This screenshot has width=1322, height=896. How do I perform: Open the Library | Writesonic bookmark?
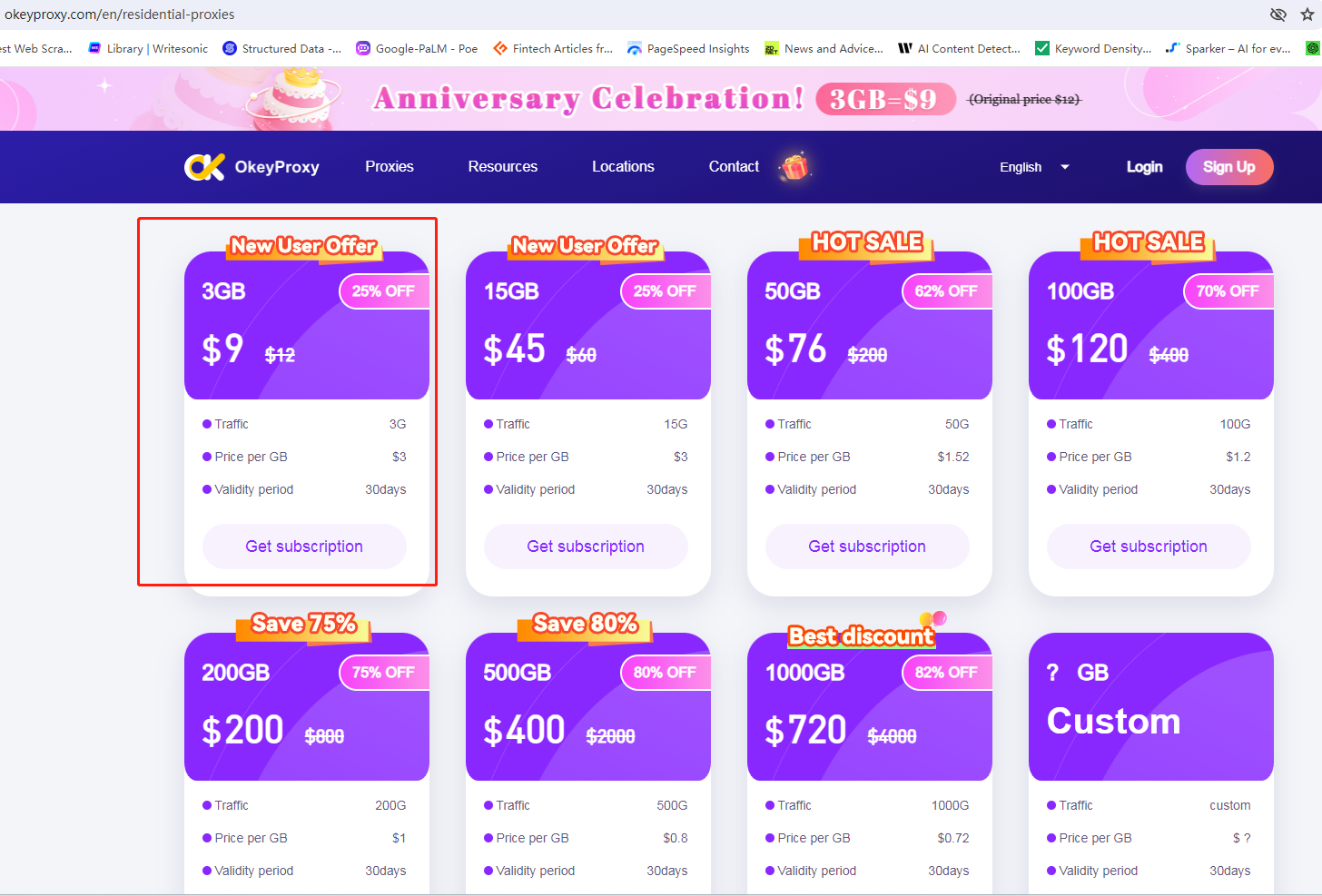[148, 49]
